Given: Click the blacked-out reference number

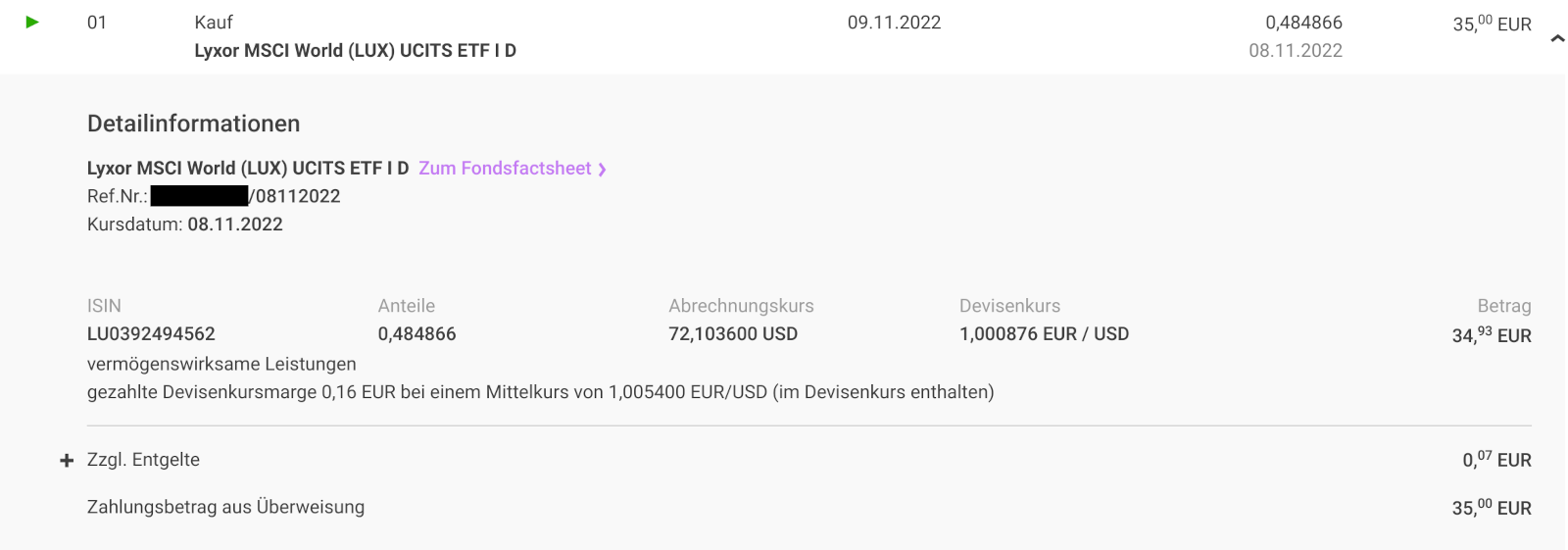Looking at the screenshot, I should pyautogui.click(x=199, y=196).
